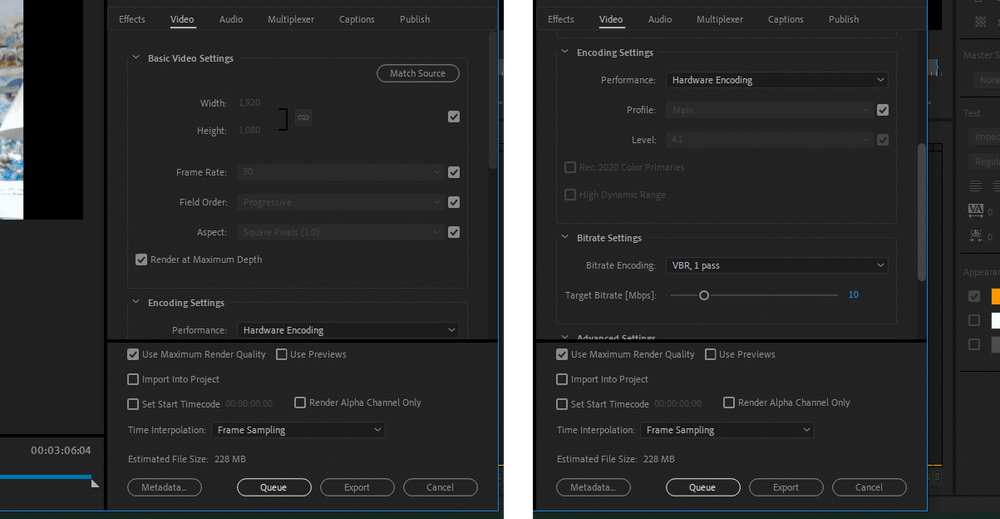Uncheck Render at Maximum Depth
This screenshot has height=519, width=1000.
[141, 260]
